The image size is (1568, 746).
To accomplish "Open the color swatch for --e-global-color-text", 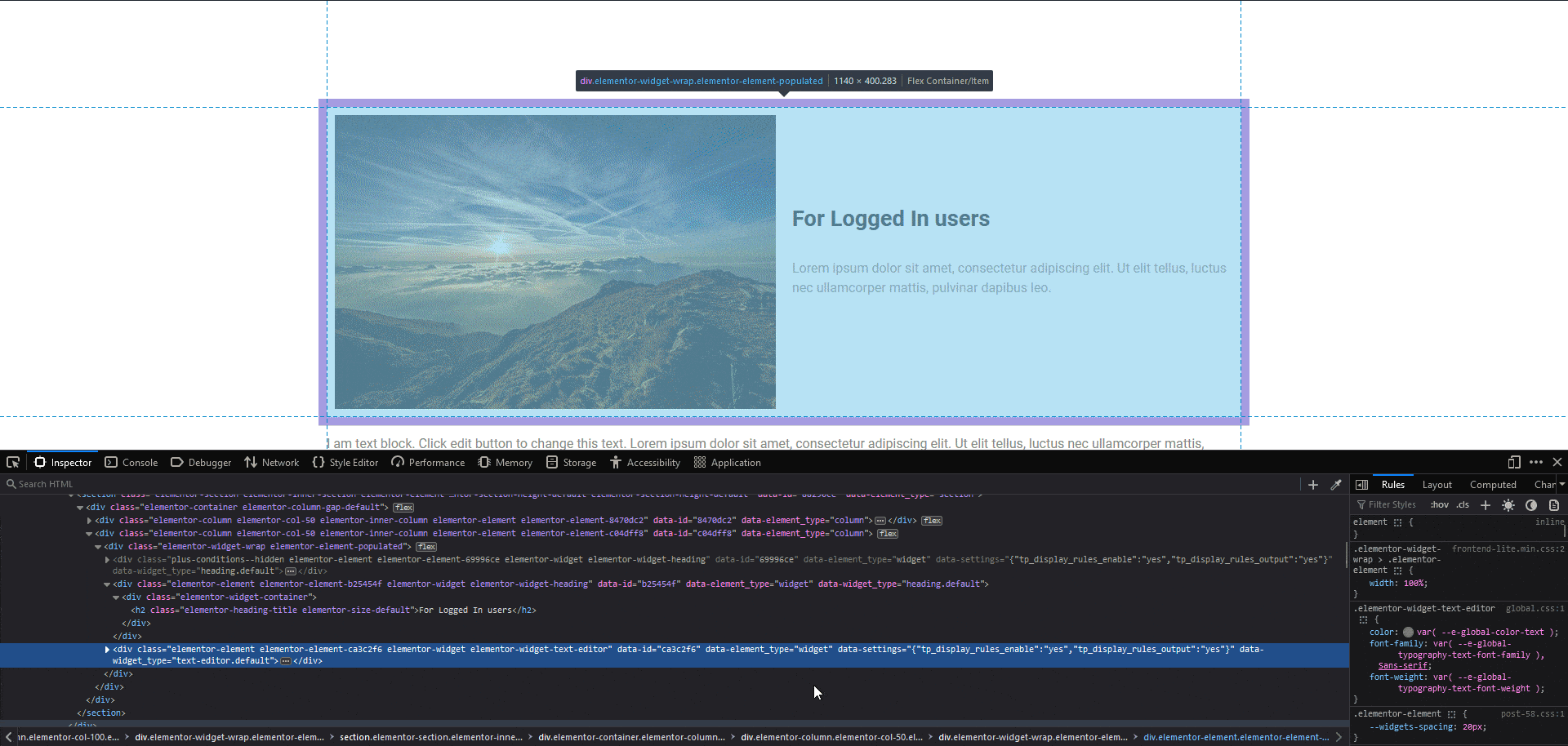I will (x=1408, y=633).
